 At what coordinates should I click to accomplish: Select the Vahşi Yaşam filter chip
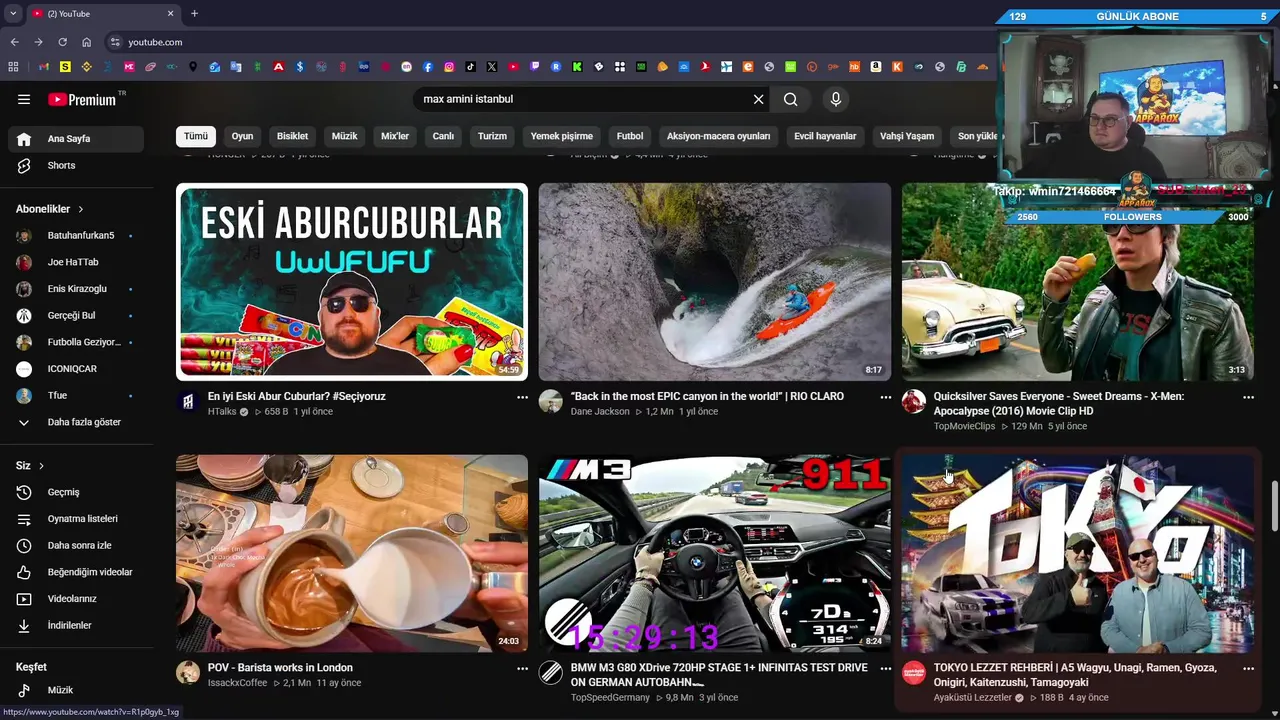(907, 136)
